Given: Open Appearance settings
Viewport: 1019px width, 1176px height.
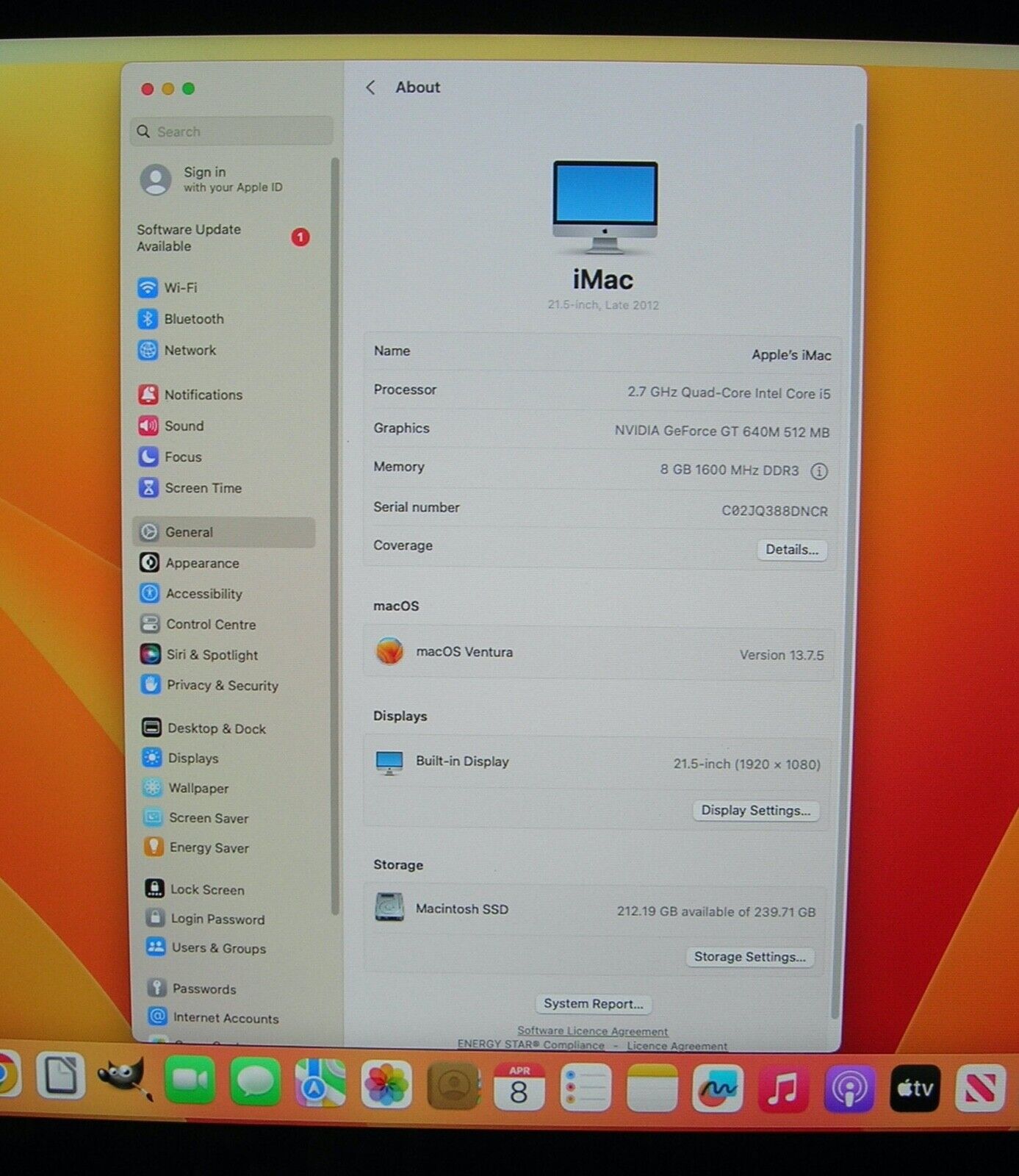Looking at the screenshot, I should pos(190,563).
